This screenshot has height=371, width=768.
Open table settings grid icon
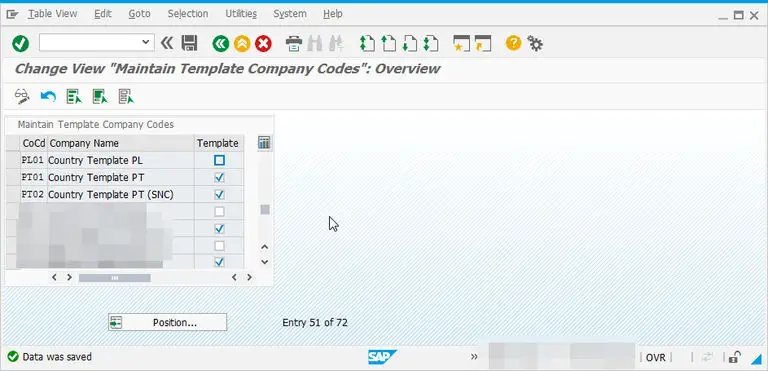(x=264, y=143)
